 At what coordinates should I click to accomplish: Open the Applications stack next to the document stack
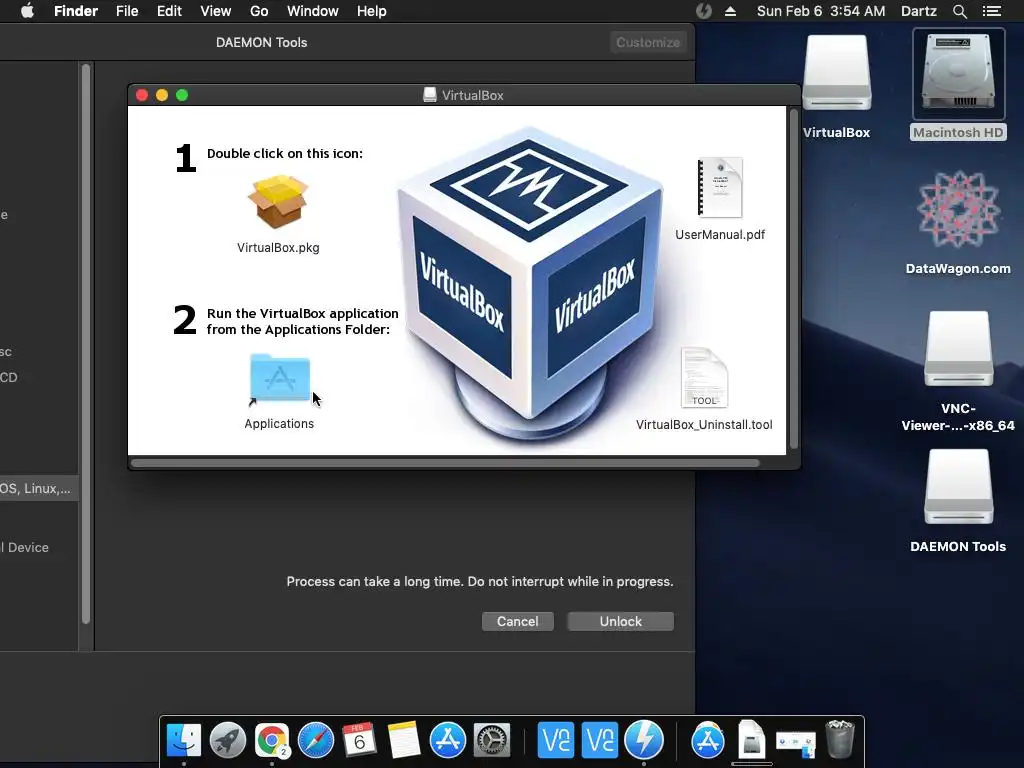pos(708,740)
